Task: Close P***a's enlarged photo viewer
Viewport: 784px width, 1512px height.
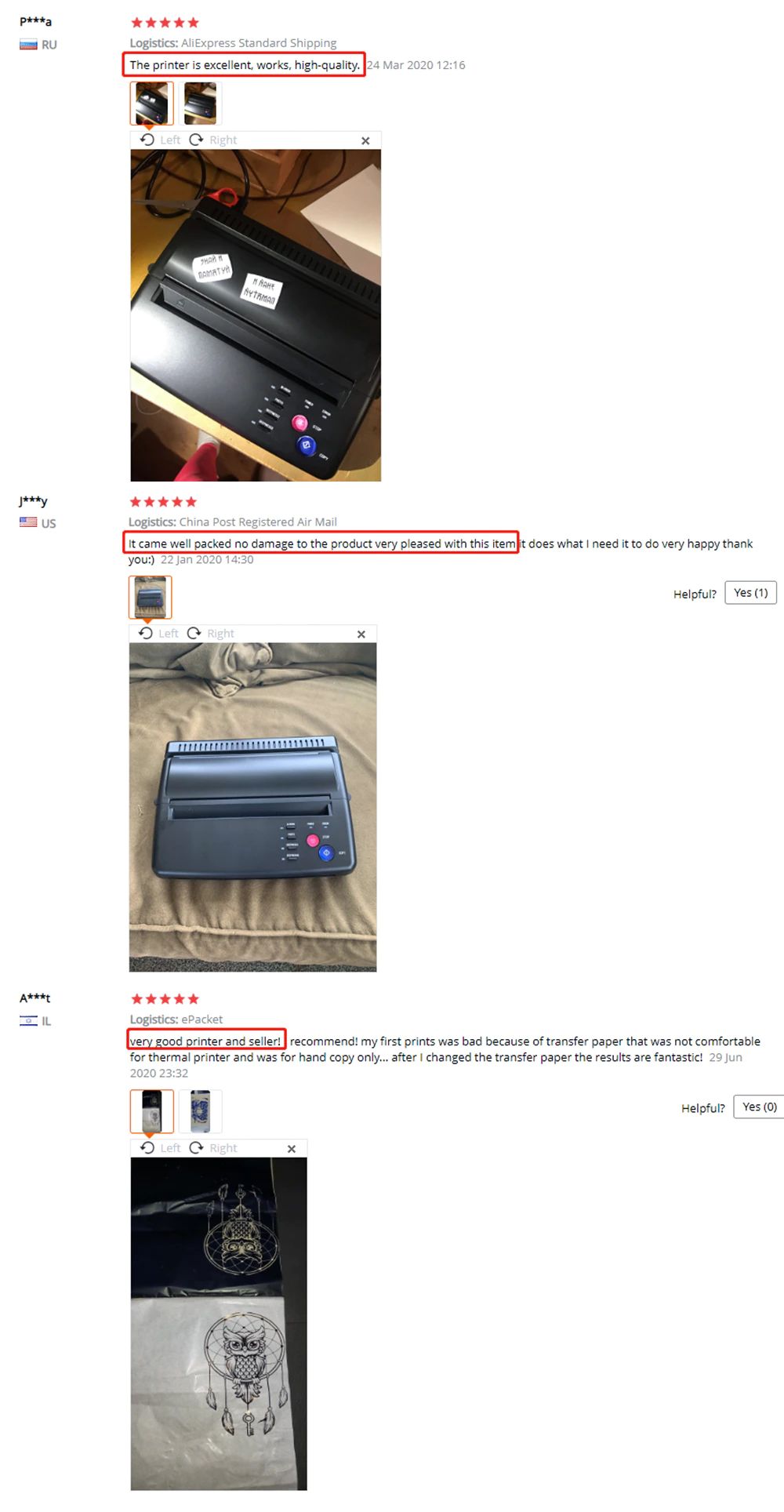Action: tap(365, 140)
